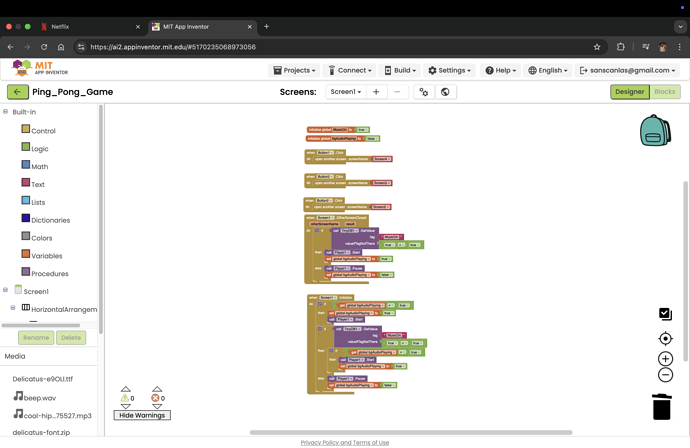
Task: Open the Build menu
Action: click(x=400, y=71)
